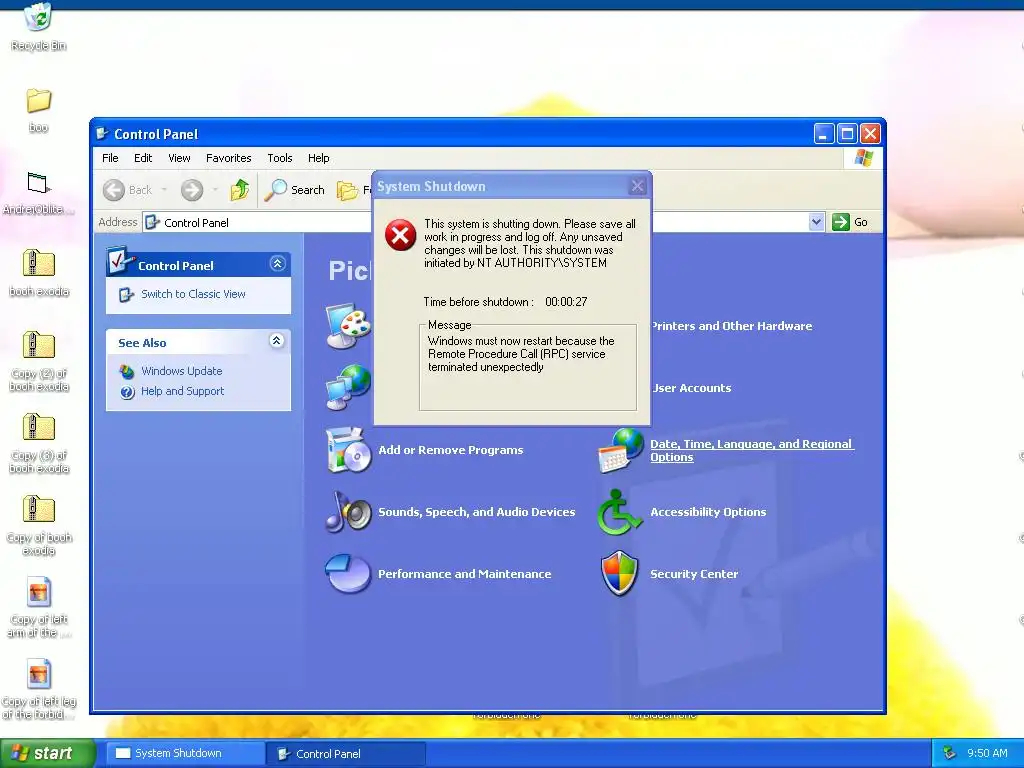1024x768 pixels.
Task: Open Security Center link
Action: (x=694, y=574)
